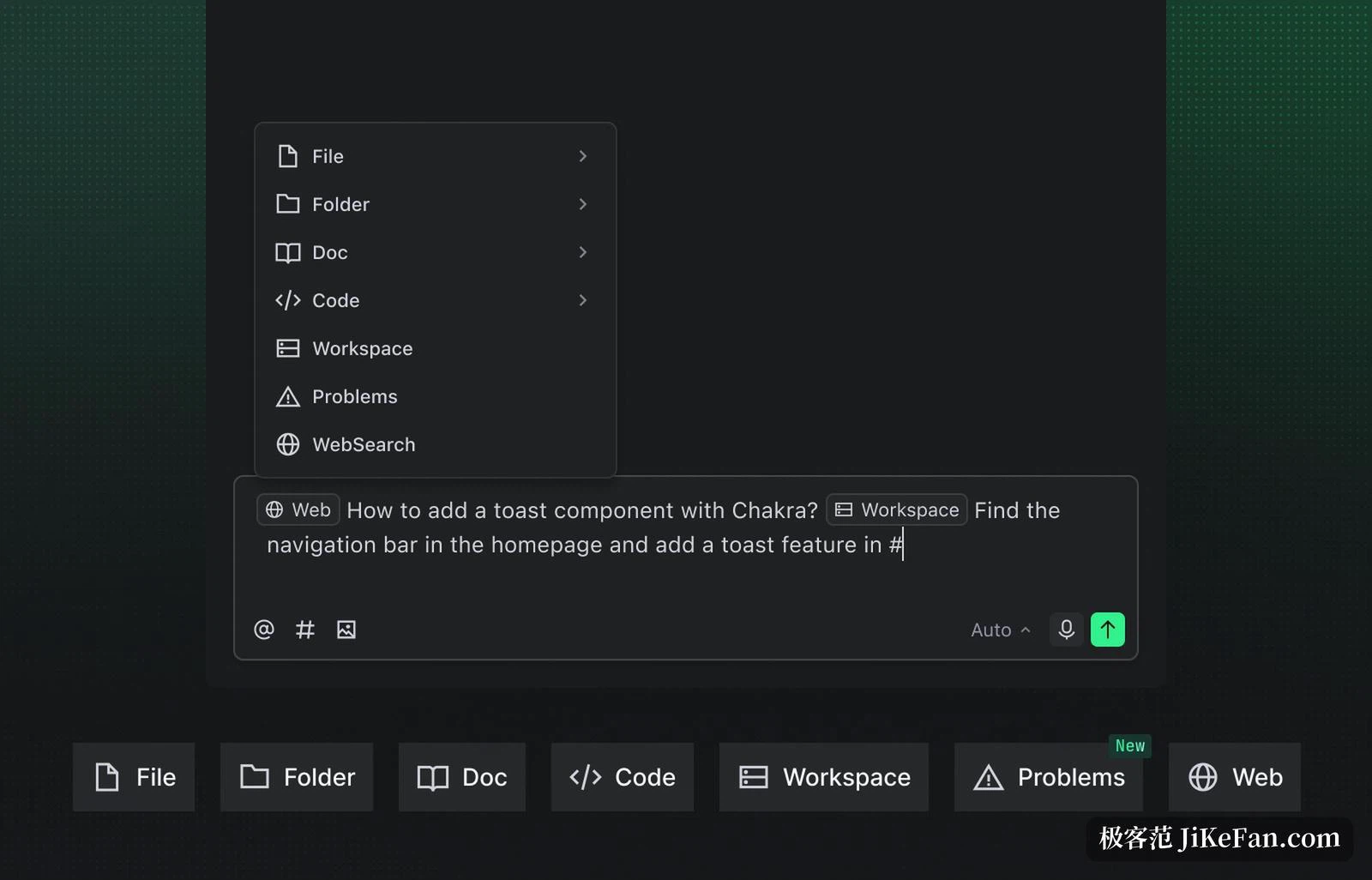Click the Web feature button at bottom
1372x880 pixels.
[1235, 777]
